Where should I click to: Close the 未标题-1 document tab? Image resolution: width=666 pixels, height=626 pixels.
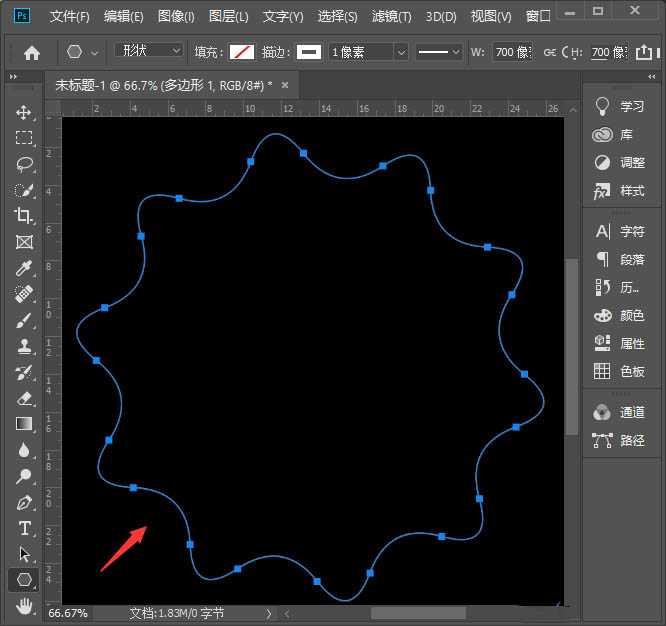point(285,86)
